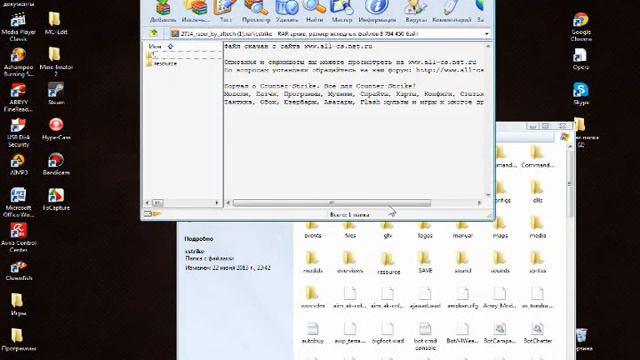Viewport: 640px width, 360px height.
Task: Click the Просмотр (View) toolbar icon
Action: click(256, 11)
